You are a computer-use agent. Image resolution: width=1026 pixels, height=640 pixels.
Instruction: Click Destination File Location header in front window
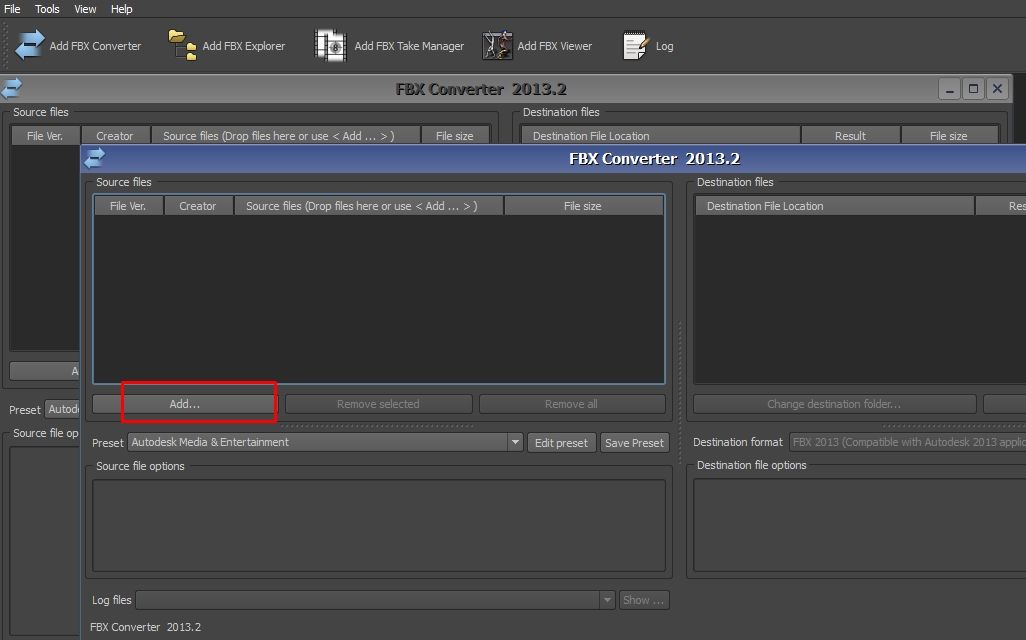click(834, 205)
